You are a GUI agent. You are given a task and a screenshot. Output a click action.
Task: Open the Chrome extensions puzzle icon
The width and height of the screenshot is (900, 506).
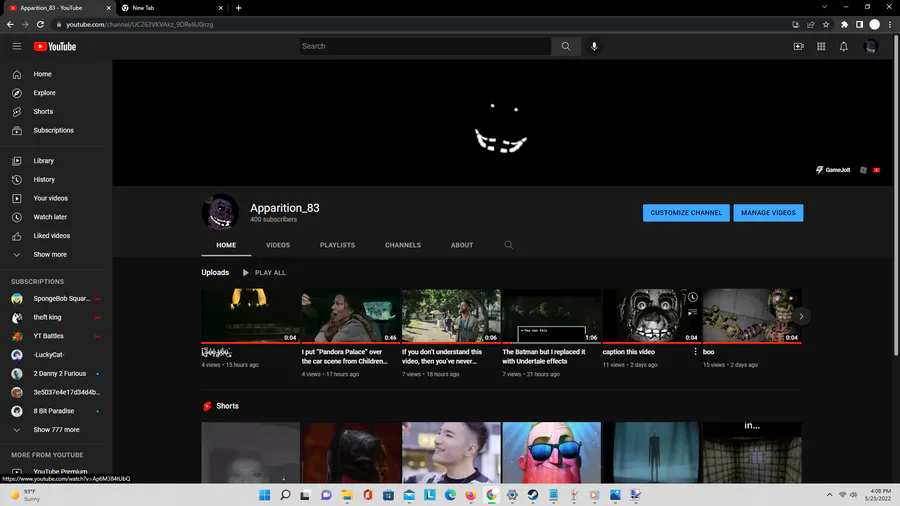point(844,25)
